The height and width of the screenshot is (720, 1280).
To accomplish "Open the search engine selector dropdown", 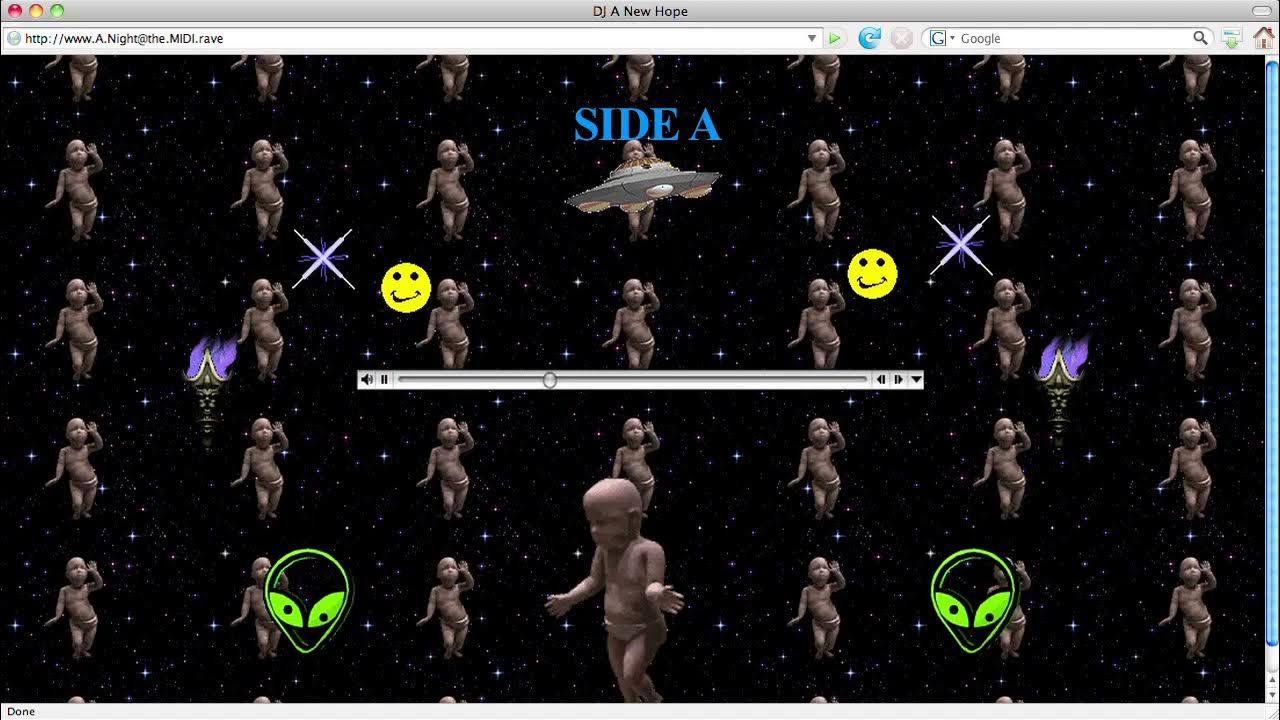I will click(x=943, y=38).
